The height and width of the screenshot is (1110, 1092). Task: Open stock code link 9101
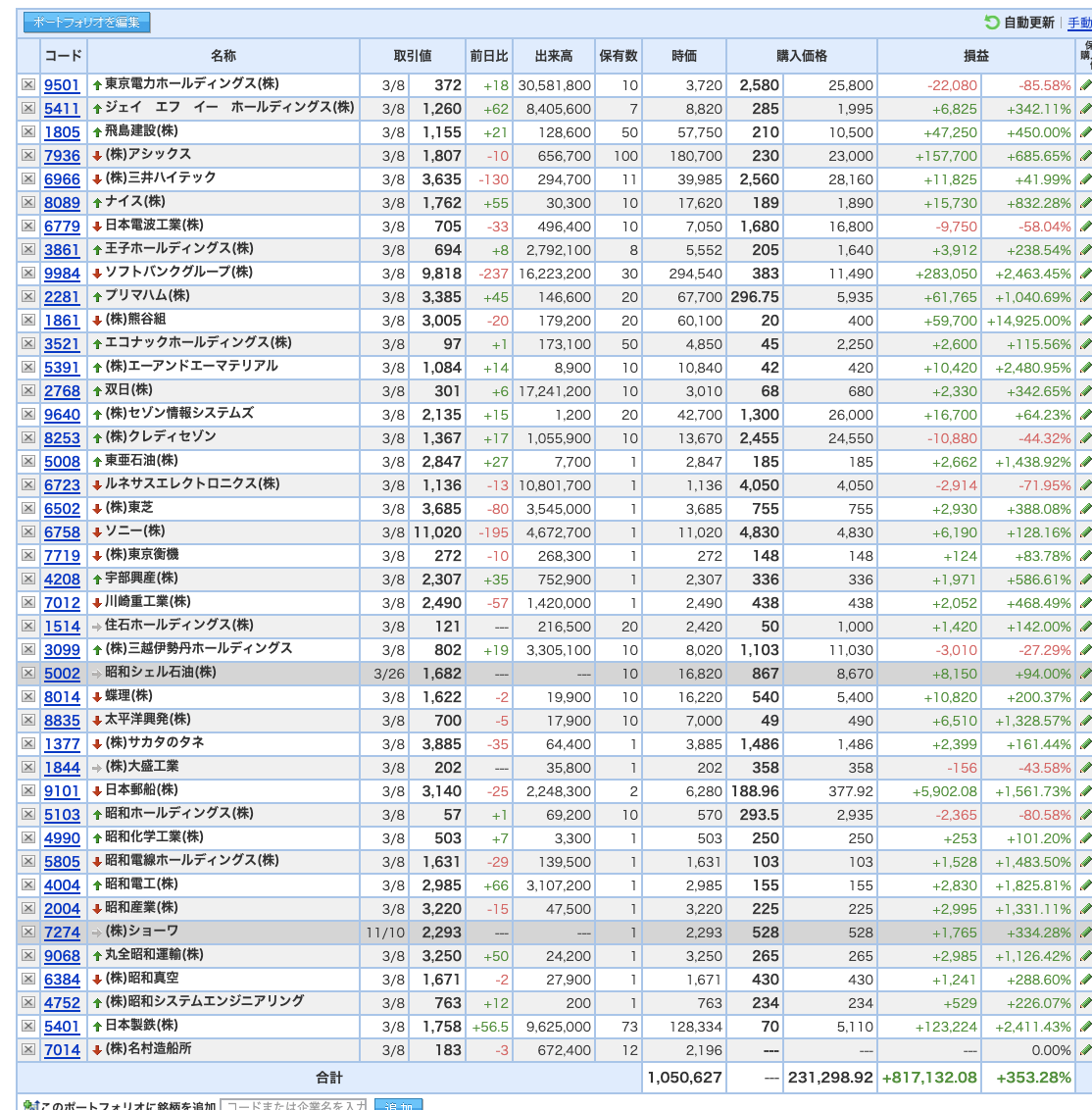pos(62,790)
